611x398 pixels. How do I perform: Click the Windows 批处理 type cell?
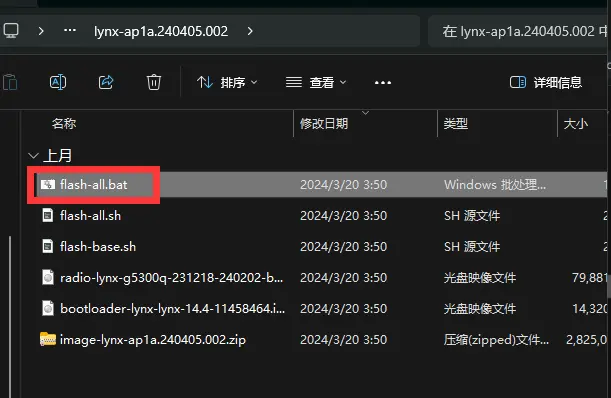[x=495, y=184]
